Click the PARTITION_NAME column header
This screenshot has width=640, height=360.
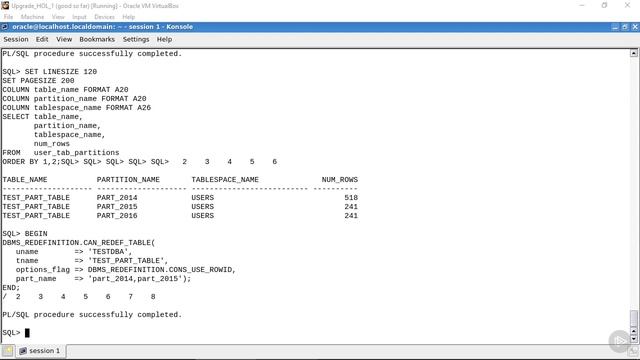(x=128, y=180)
